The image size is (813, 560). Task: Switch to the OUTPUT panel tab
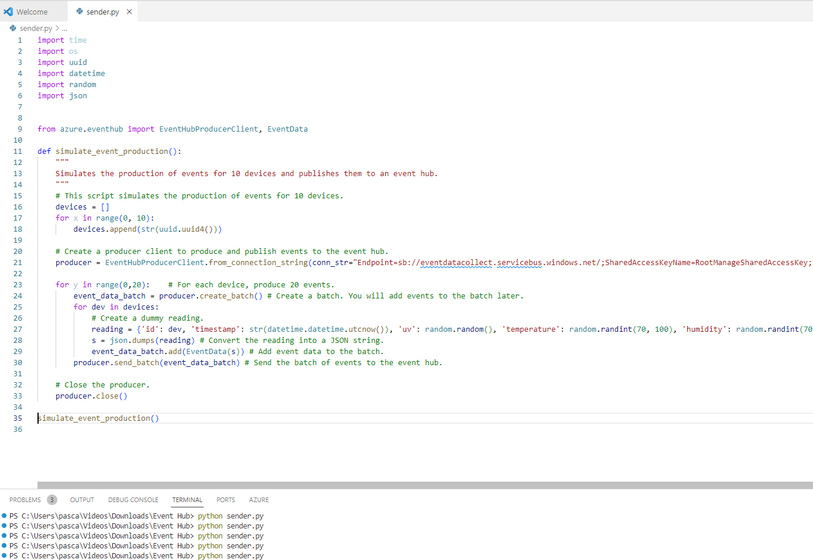82,500
